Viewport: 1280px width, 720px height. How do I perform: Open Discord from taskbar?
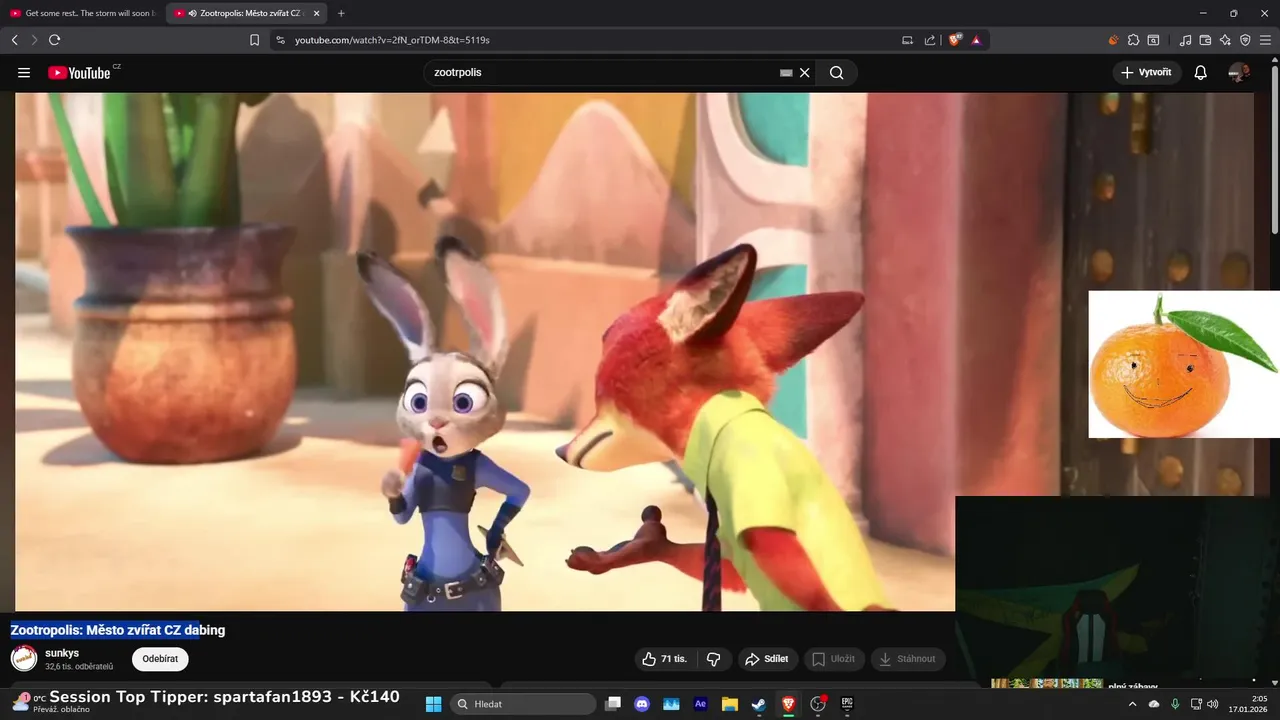[642, 704]
